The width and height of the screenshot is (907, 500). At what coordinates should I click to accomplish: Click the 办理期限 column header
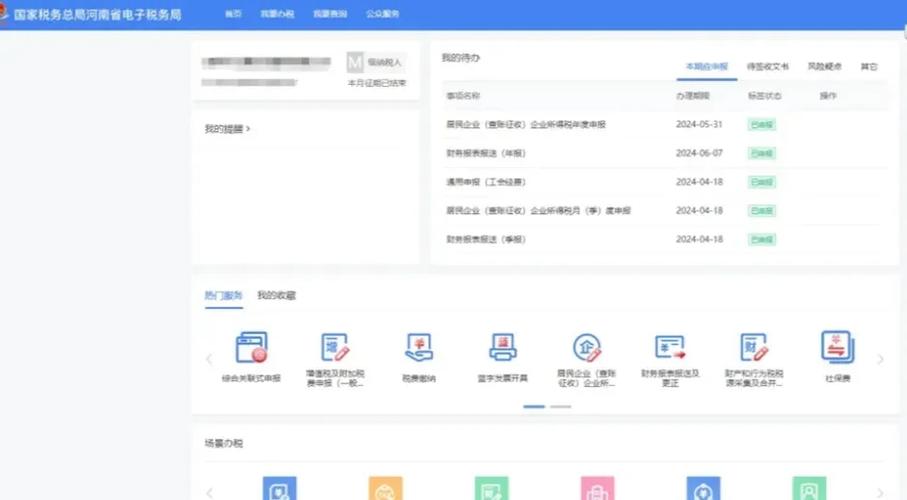693,95
